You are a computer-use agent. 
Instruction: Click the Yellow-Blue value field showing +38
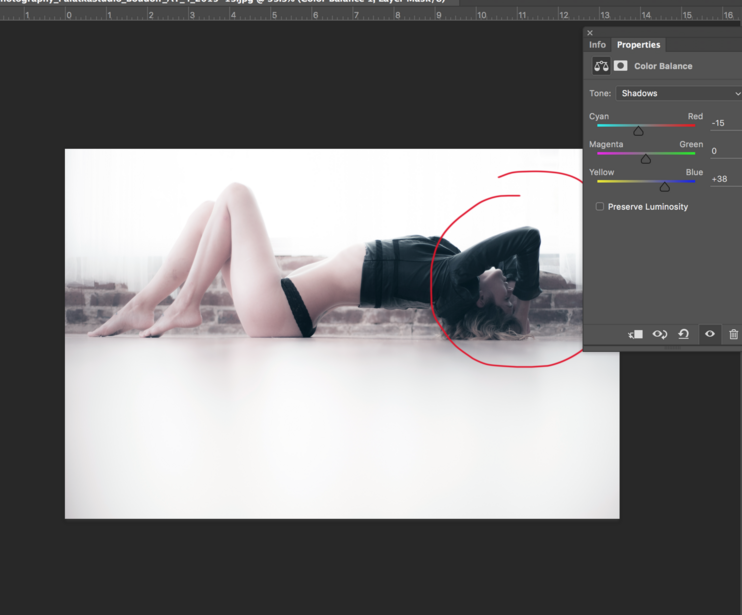(726, 179)
